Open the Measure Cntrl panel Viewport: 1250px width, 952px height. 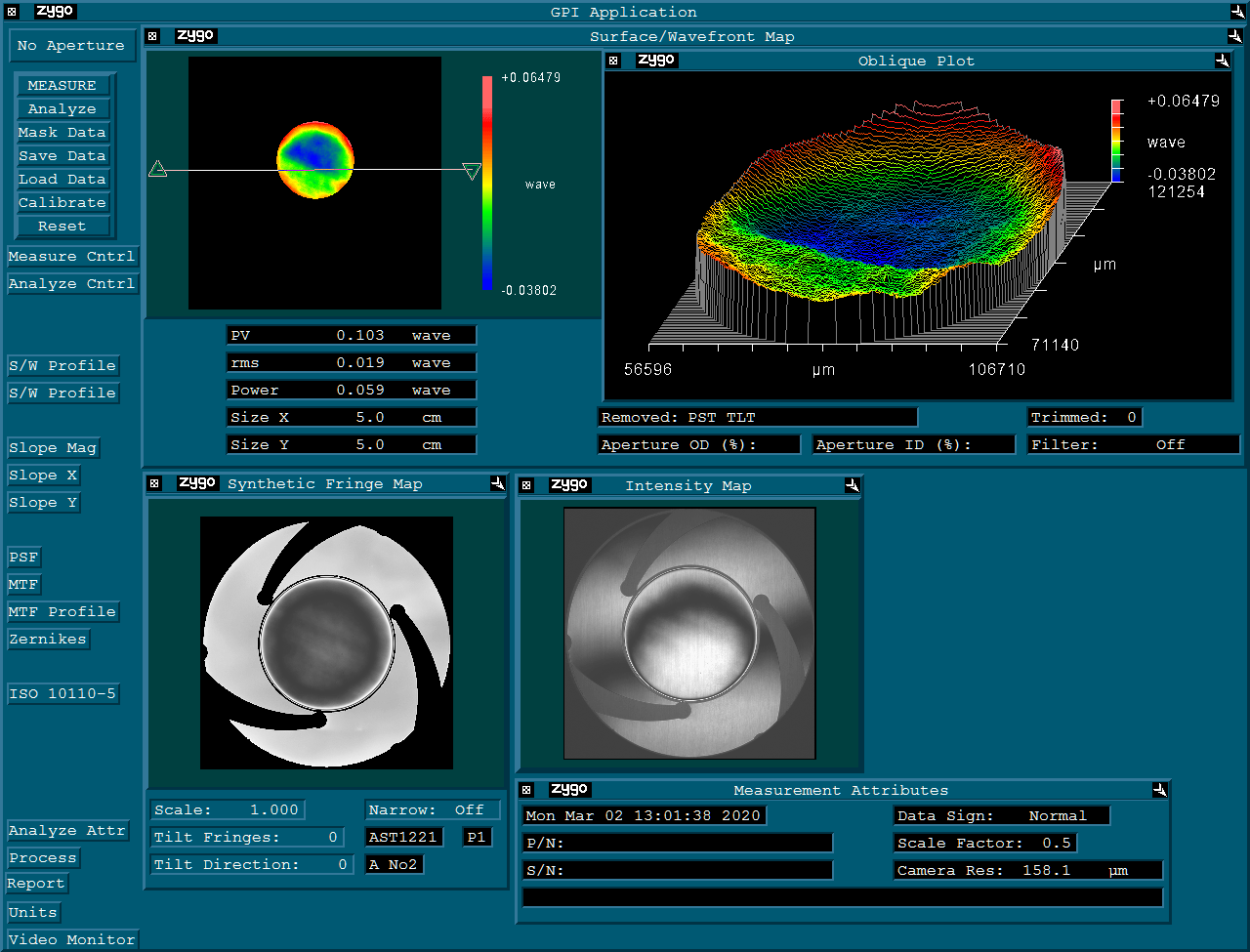(71, 257)
